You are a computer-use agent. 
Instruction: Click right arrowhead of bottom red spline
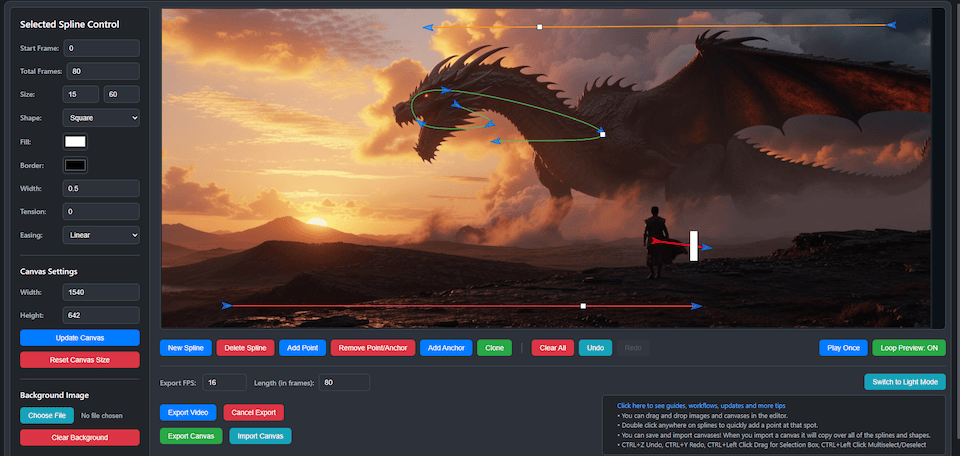pyautogui.click(x=697, y=305)
